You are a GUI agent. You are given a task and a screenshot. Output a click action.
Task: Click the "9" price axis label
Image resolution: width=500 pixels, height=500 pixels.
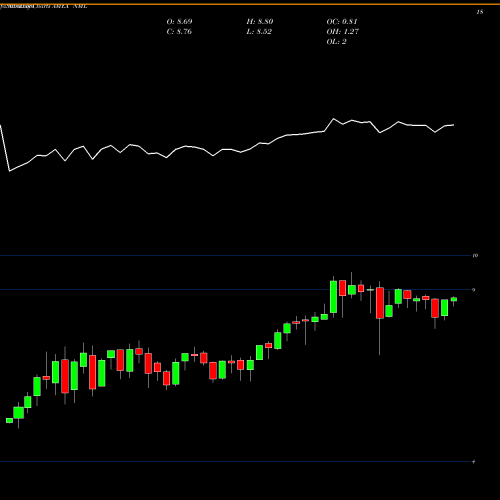[474, 290]
